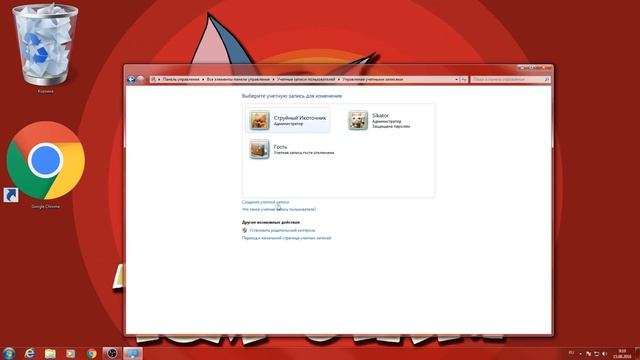Click the Show Desktop strip
The width and height of the screenshot is (640, 360).
pos(637,353)
